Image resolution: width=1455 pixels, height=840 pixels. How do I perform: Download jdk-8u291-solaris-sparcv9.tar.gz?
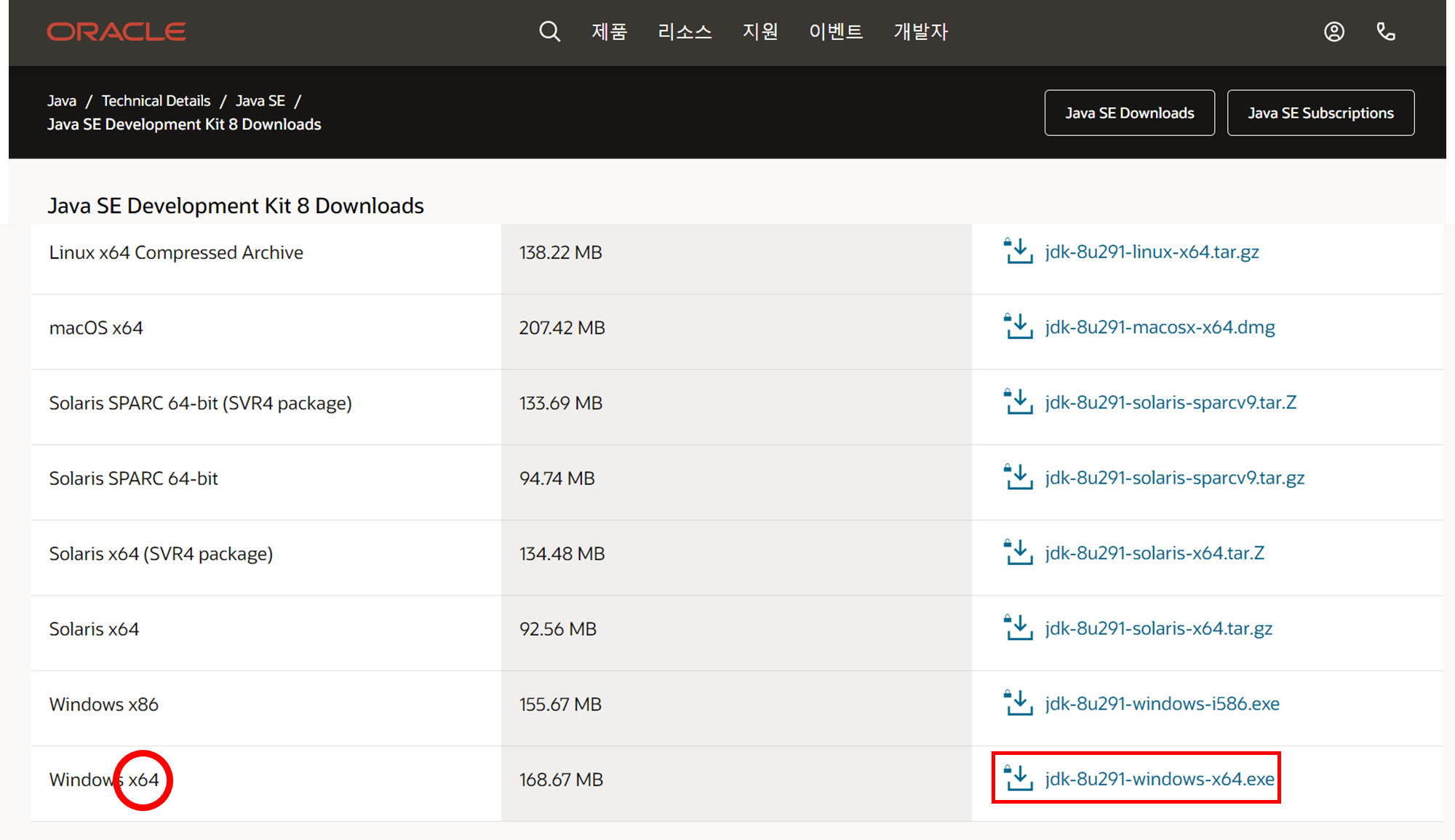(x=1174, y=478)
